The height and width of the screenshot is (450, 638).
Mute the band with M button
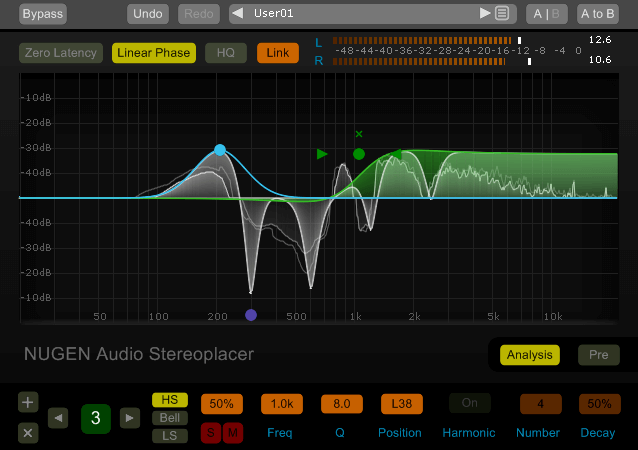pyautogui.click(x=233, y=433)
